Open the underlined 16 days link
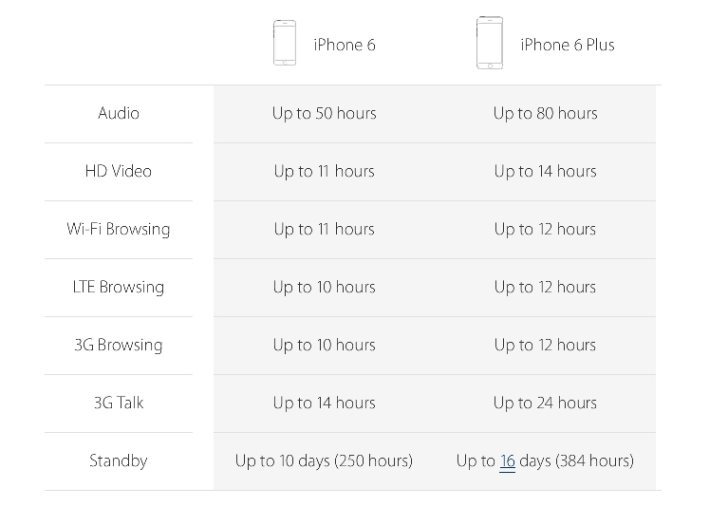The width and height of the screenshot is (728, 507). [507, 461]
